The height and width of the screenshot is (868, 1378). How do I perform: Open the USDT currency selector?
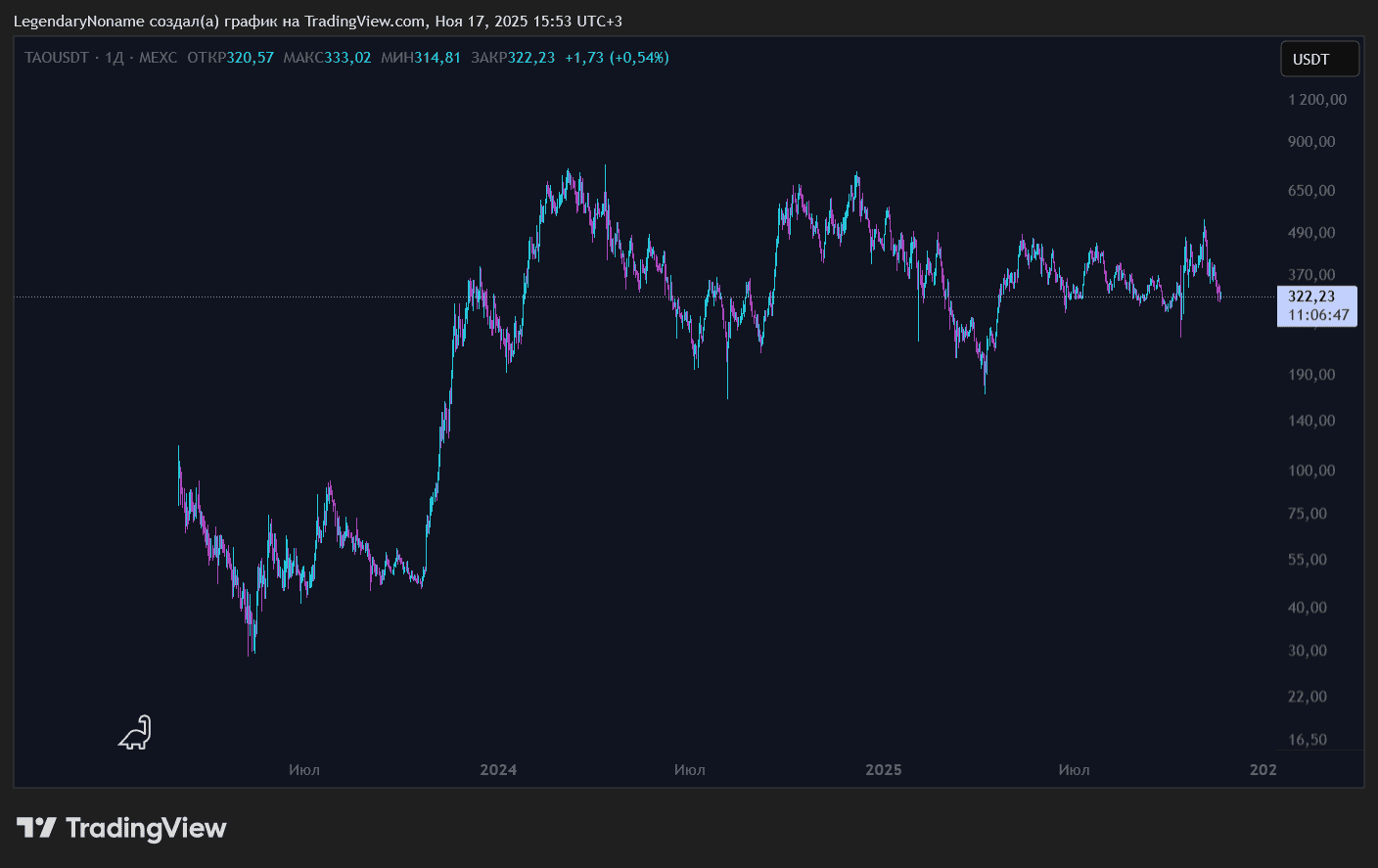[1318, 59]
